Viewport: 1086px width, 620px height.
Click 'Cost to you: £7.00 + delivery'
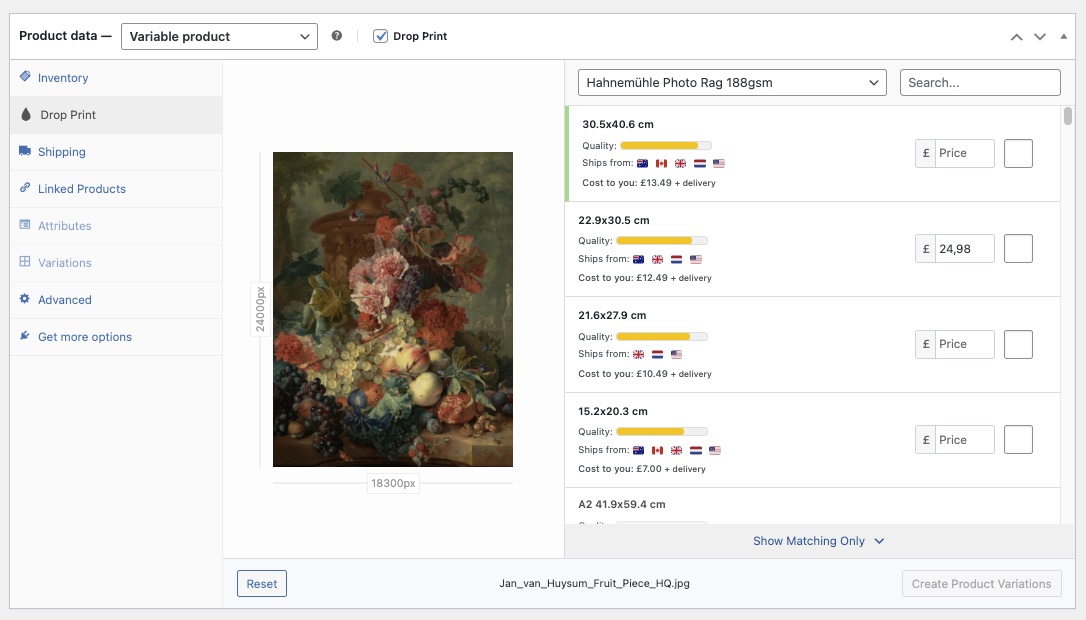[x=642, y=469]
